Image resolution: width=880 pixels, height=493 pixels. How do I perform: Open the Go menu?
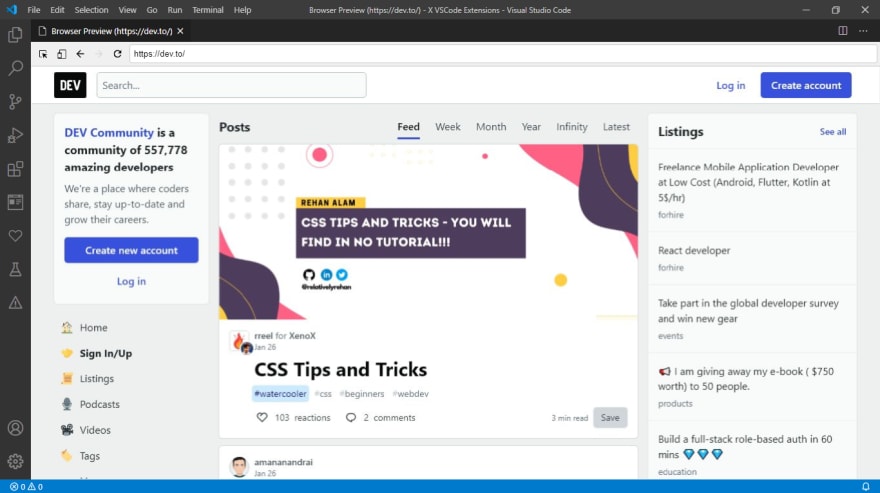(152, 10)
